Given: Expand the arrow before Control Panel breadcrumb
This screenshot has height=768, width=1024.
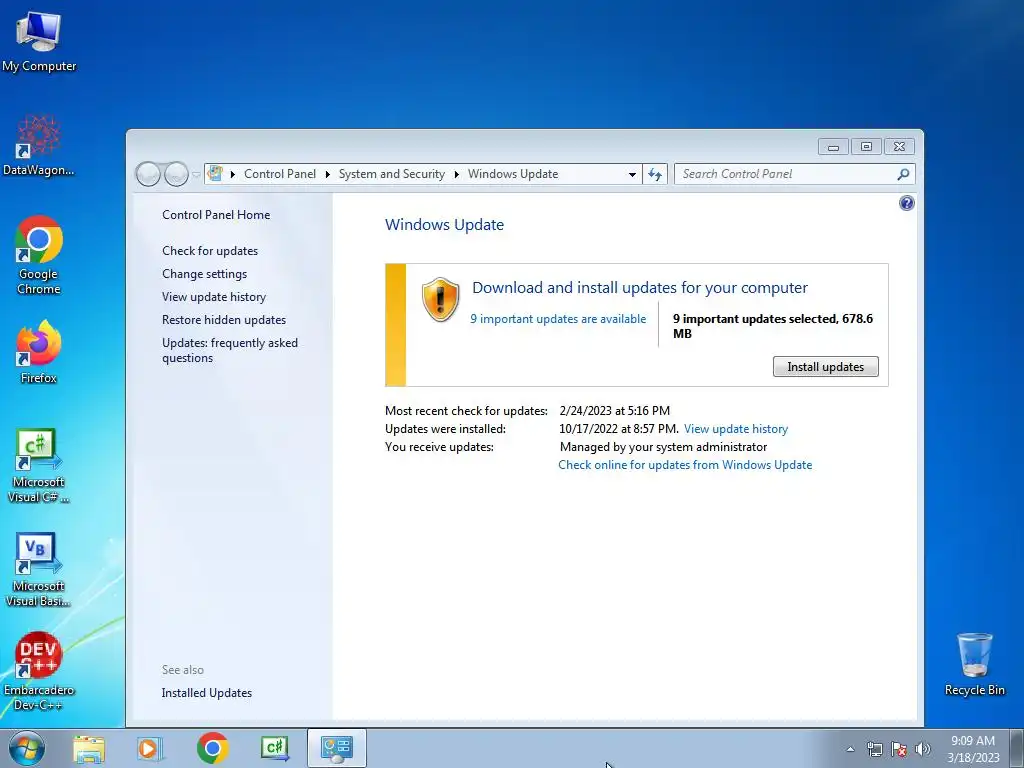Looking at the screenshot, I should (x=232, y=174).
